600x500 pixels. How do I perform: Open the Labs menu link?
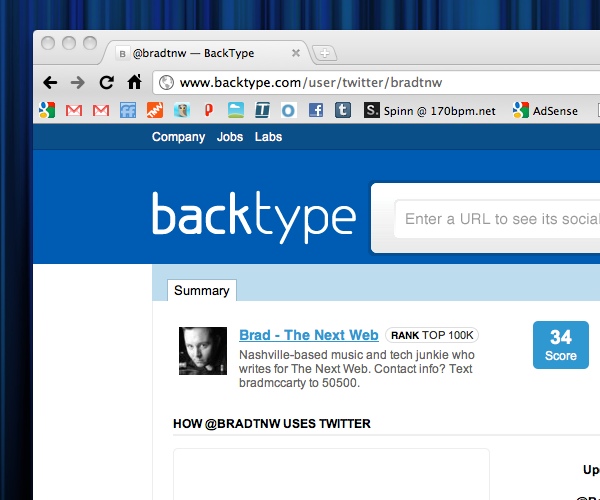click(268, 137)
